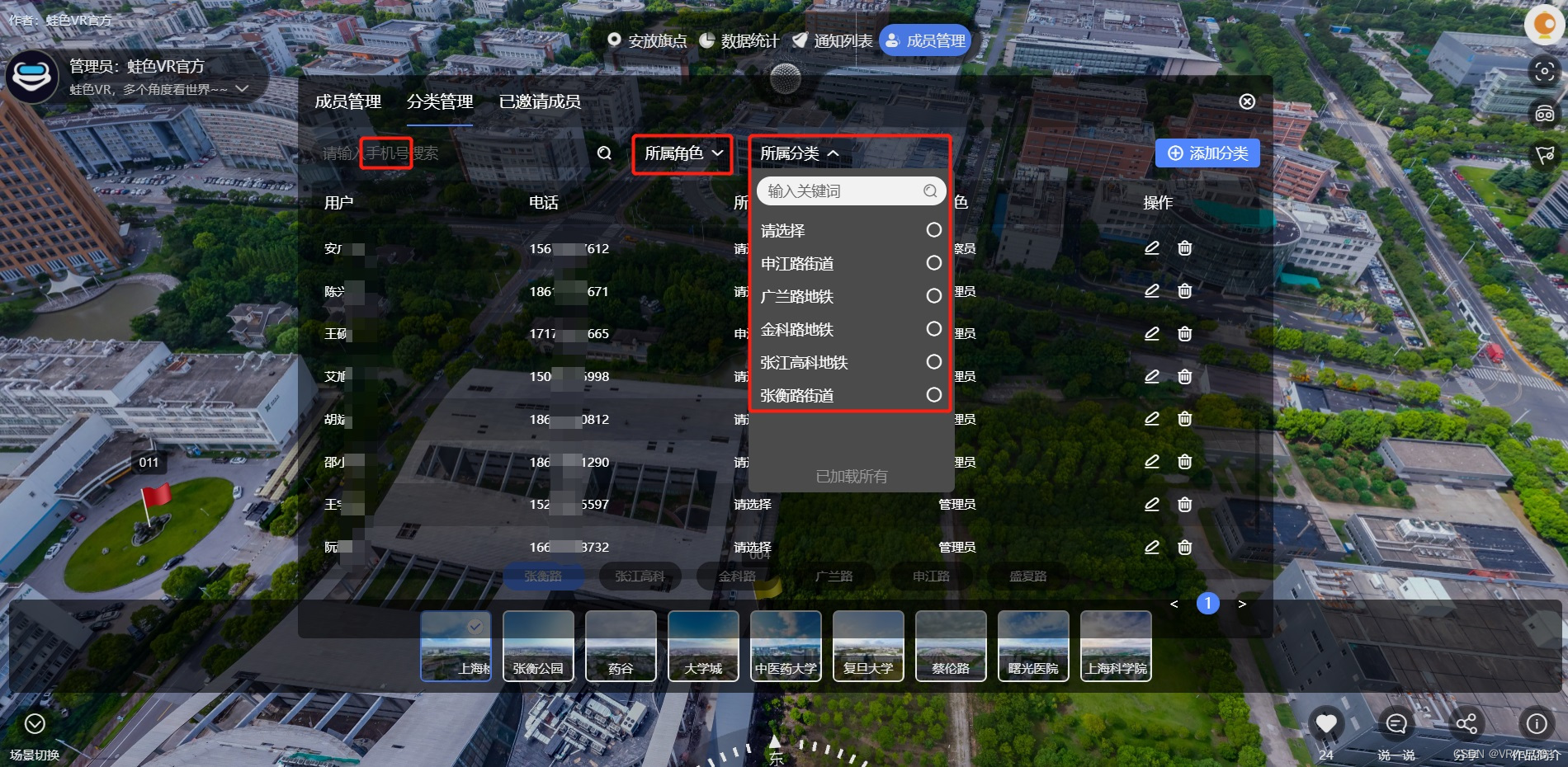
Task: Click the flag marker icon on right sidebar
Action: click(1545, 155)
